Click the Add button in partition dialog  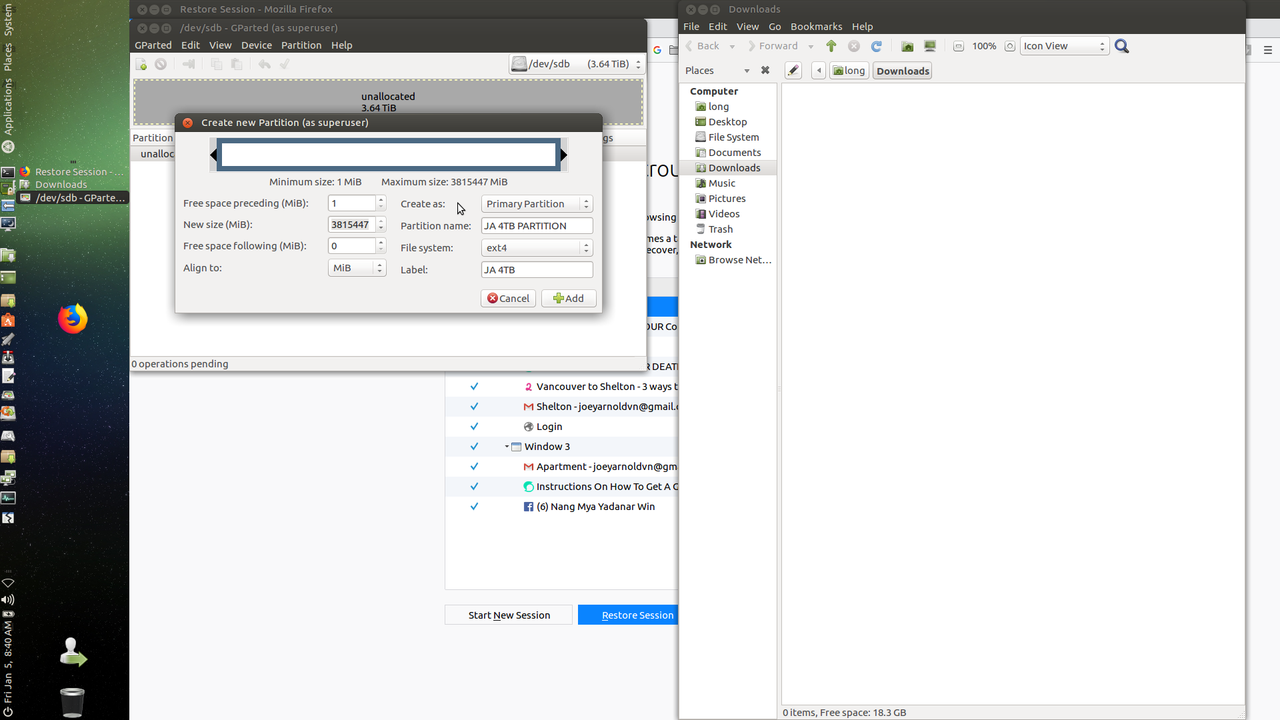pos(569,298)
